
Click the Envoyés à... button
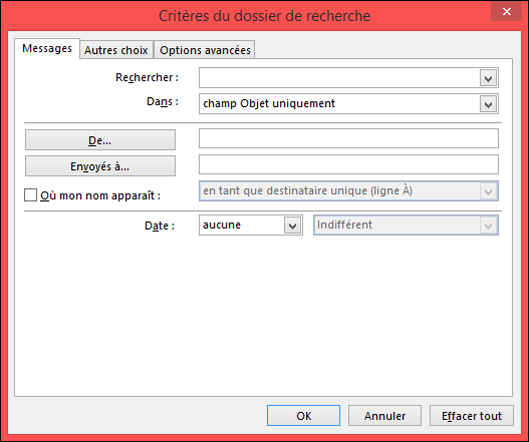tap(100, 166)
